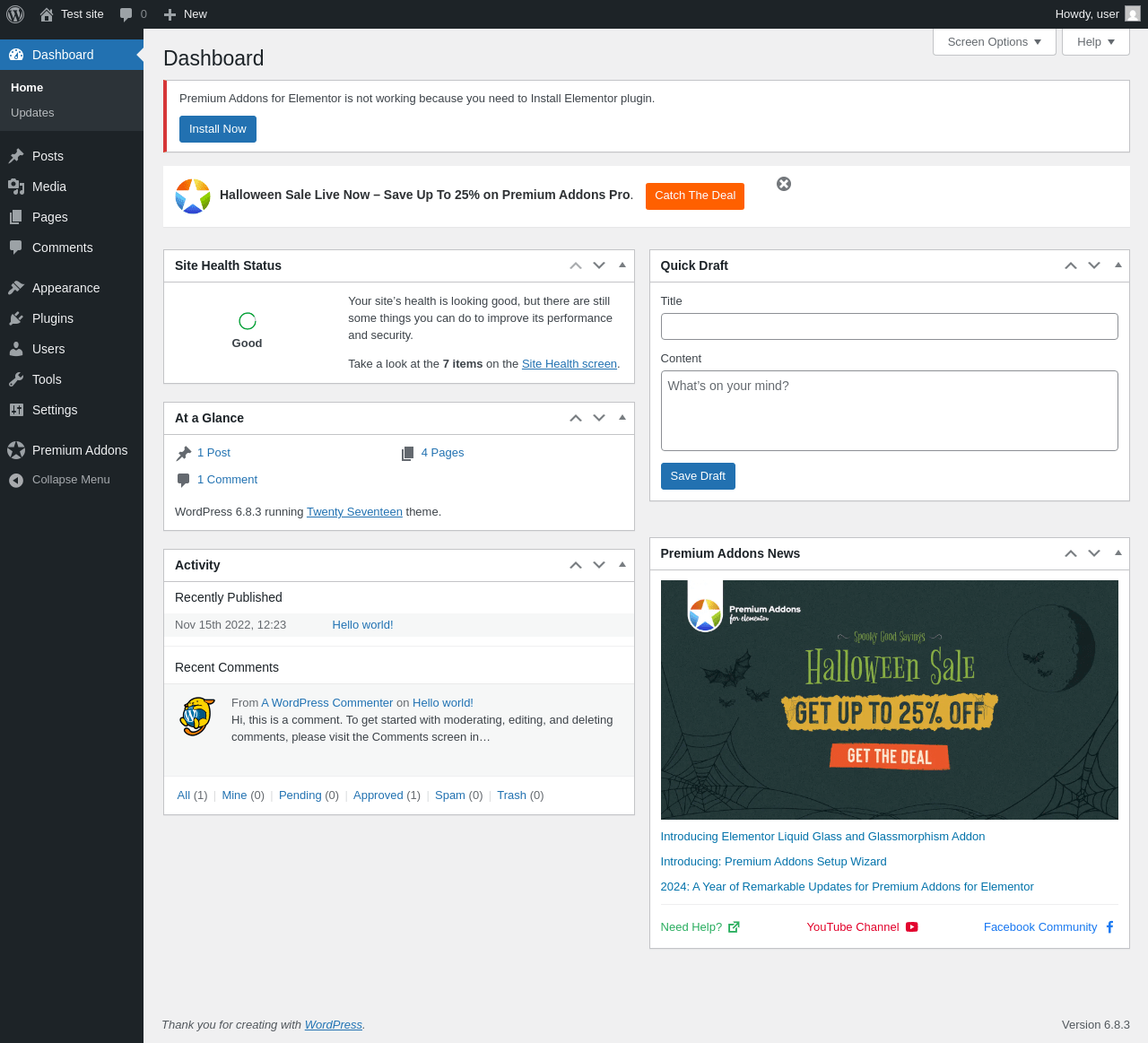This screenshot has height=1043, width=1148.
Task: Click the comment icon beside 1 Comment
Action: [184, 481]
